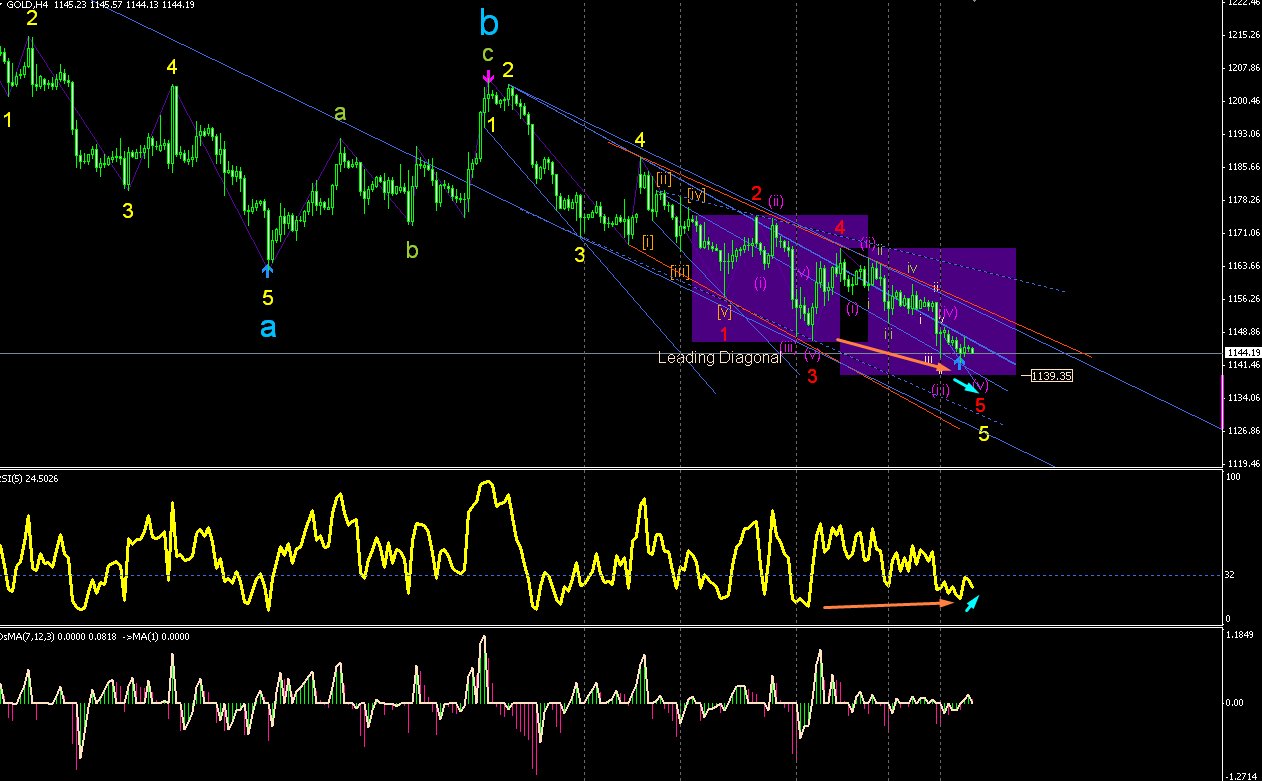Select the Leading Diagonal text label
Image resolution: width=1262 pixels, height=781 pixels.
[x=719, y=357]
